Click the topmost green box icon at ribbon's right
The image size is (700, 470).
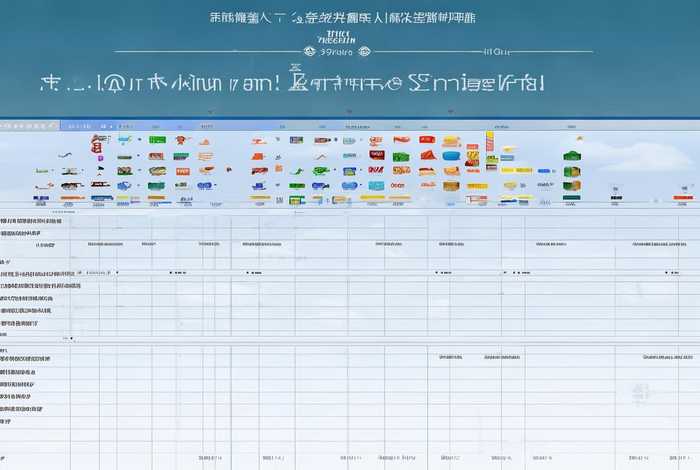pos(571,156)
